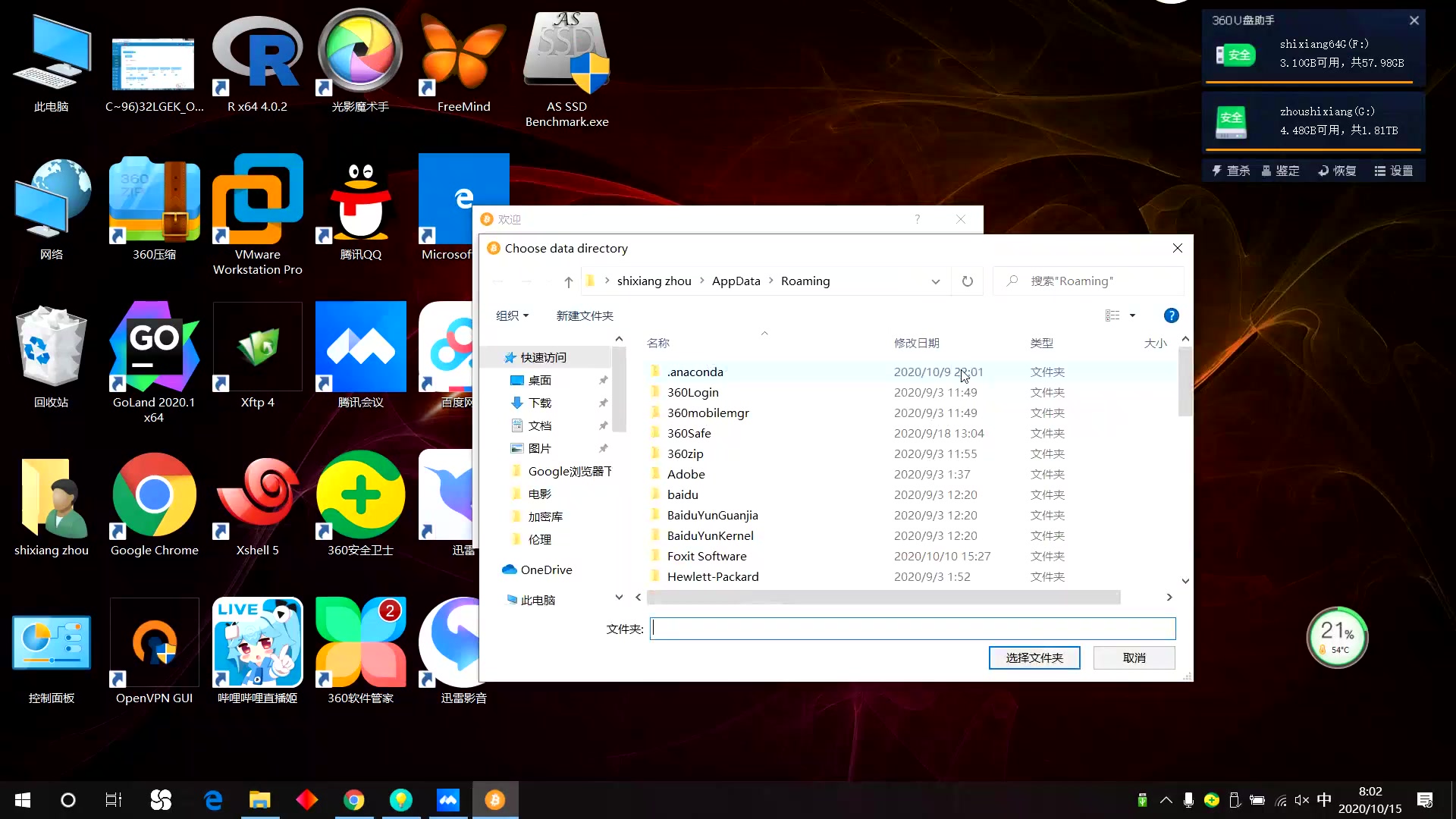
Task: Click the 360U盘助手 查杀 button
Action: [1231, 171]
